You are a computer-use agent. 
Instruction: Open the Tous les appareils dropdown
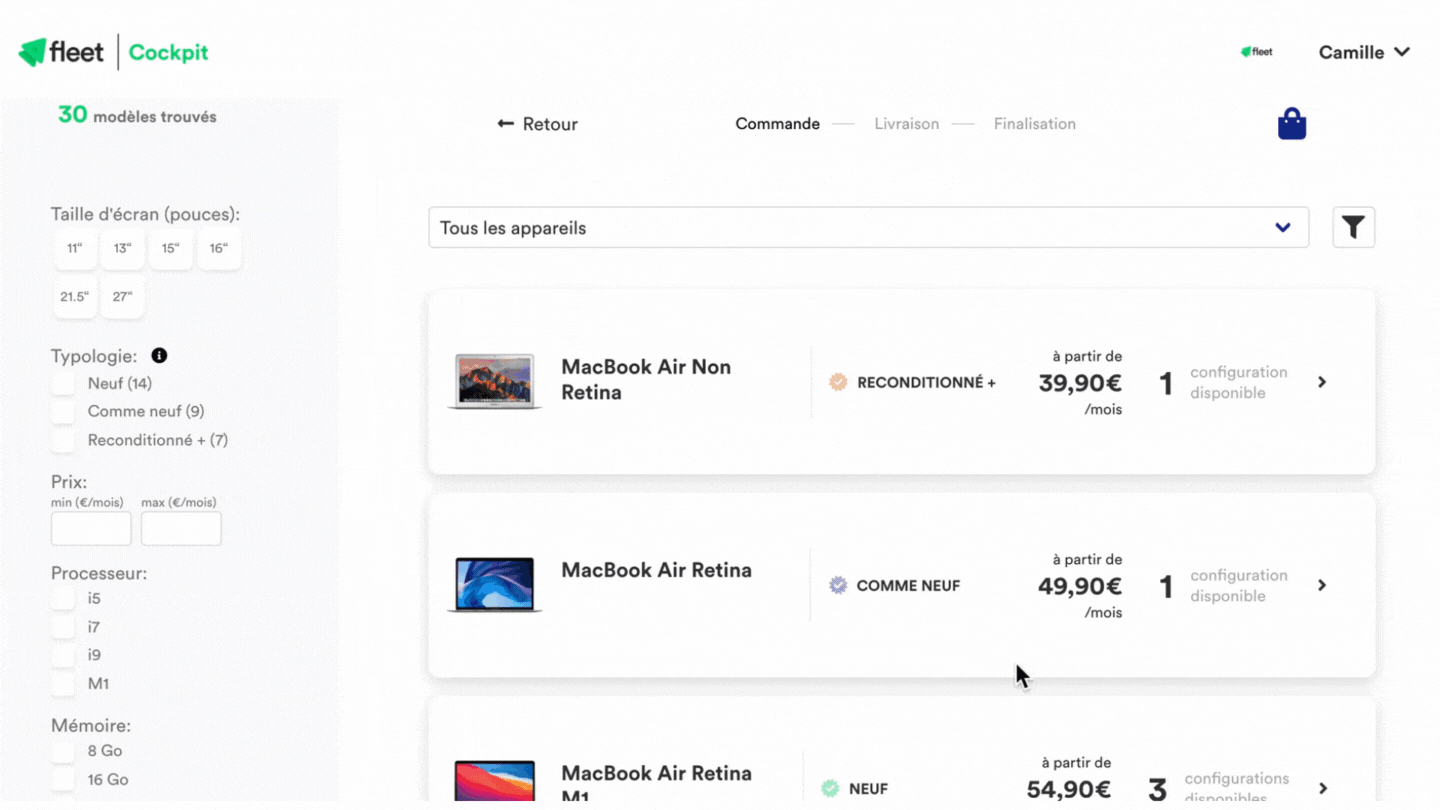(868, 228)
